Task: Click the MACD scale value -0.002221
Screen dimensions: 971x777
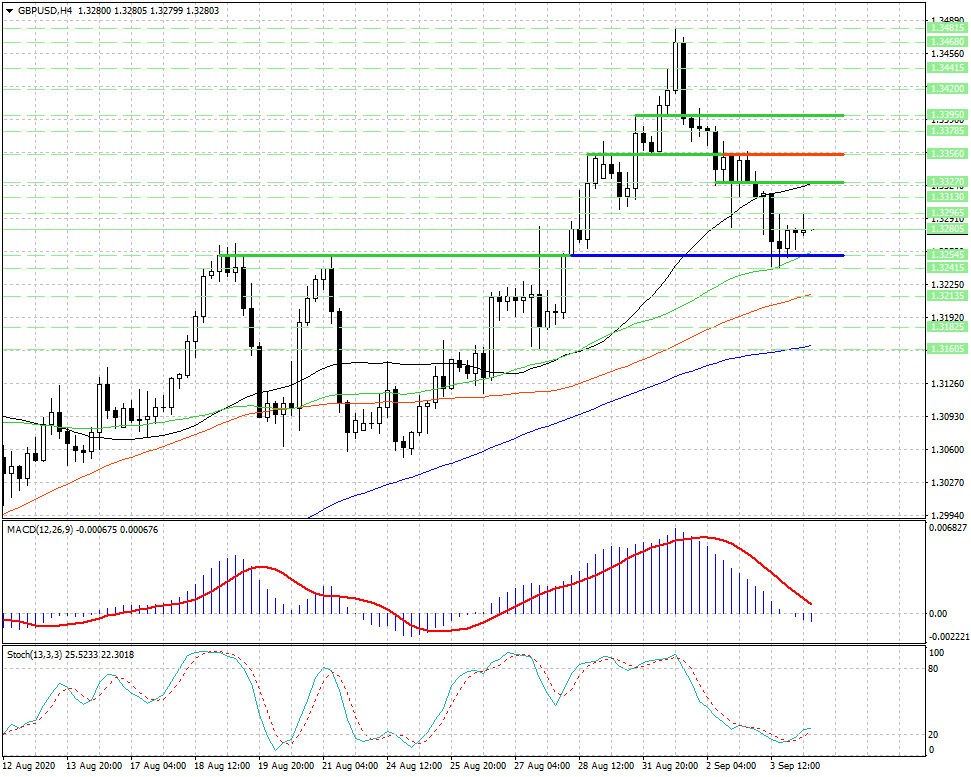Action: 947,636
